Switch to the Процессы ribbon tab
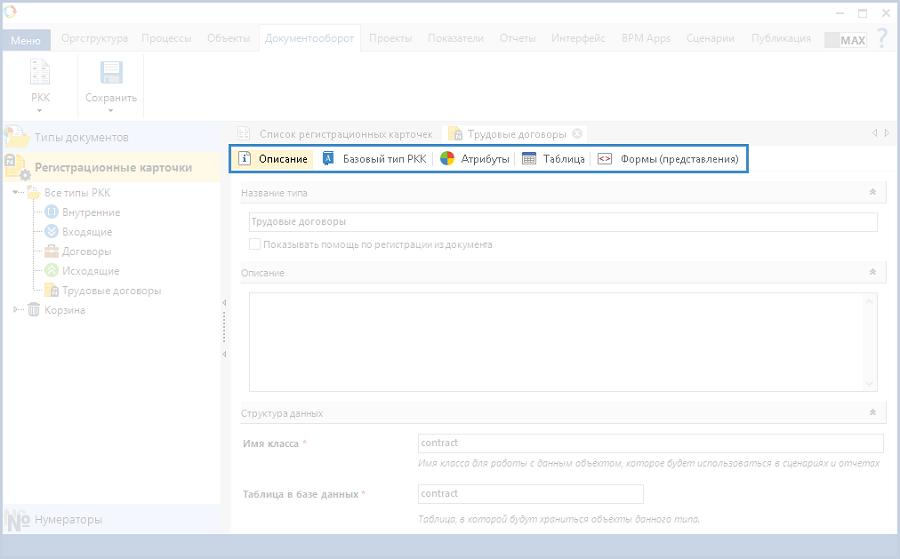This screenshot has width=900, height=559. 167,38
